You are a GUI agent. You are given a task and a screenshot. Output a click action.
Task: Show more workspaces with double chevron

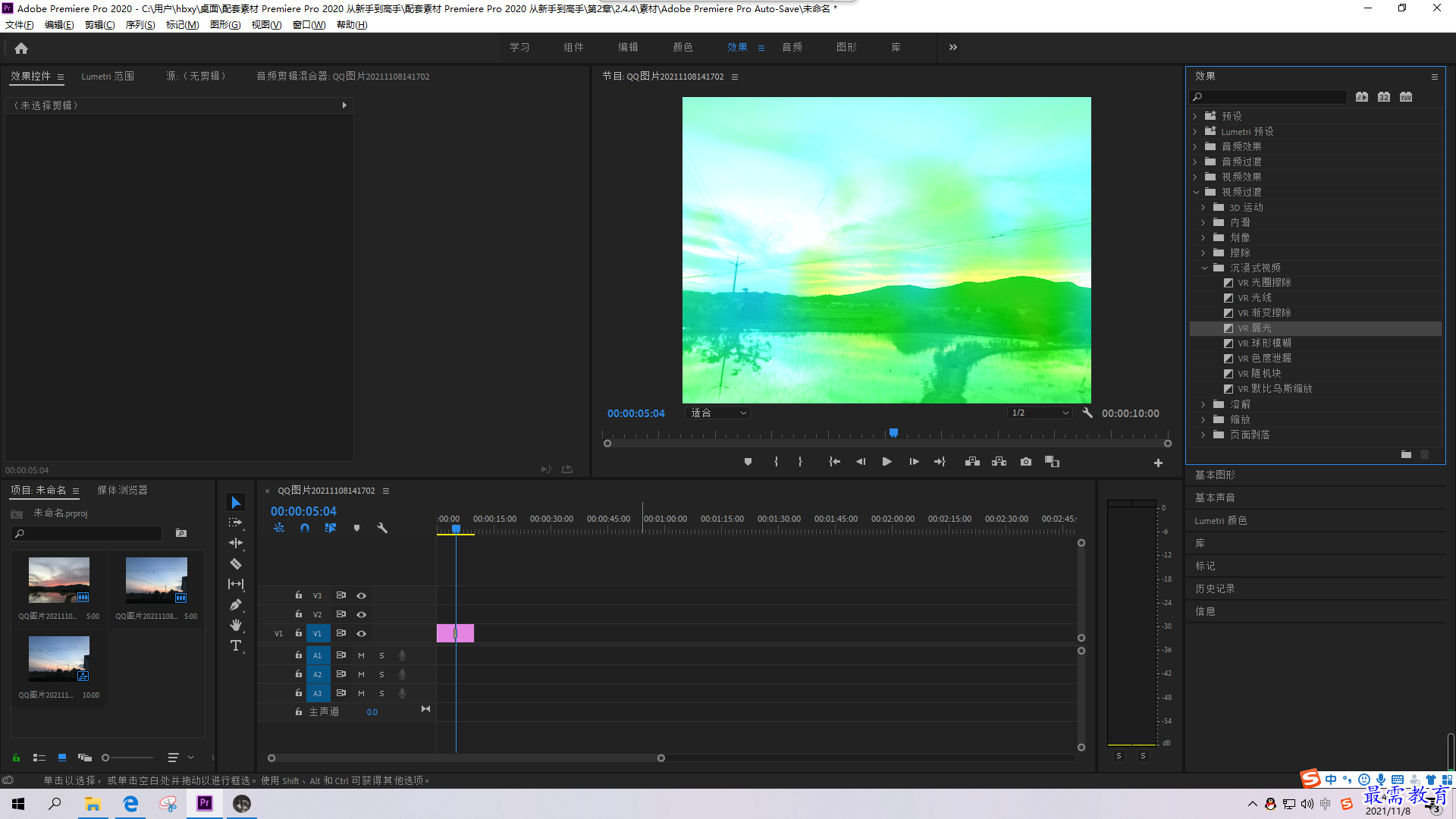pos(953,47)
